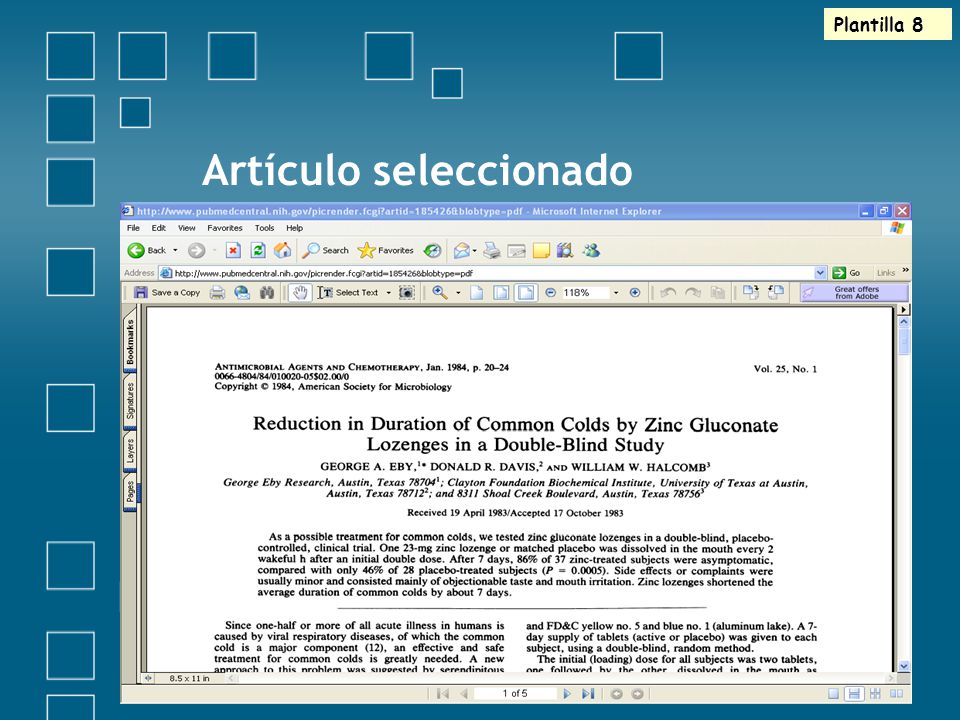The image size is (960, 720).
Task: Open Mail icon dropdown arrow
Action: tap(474, 250)
